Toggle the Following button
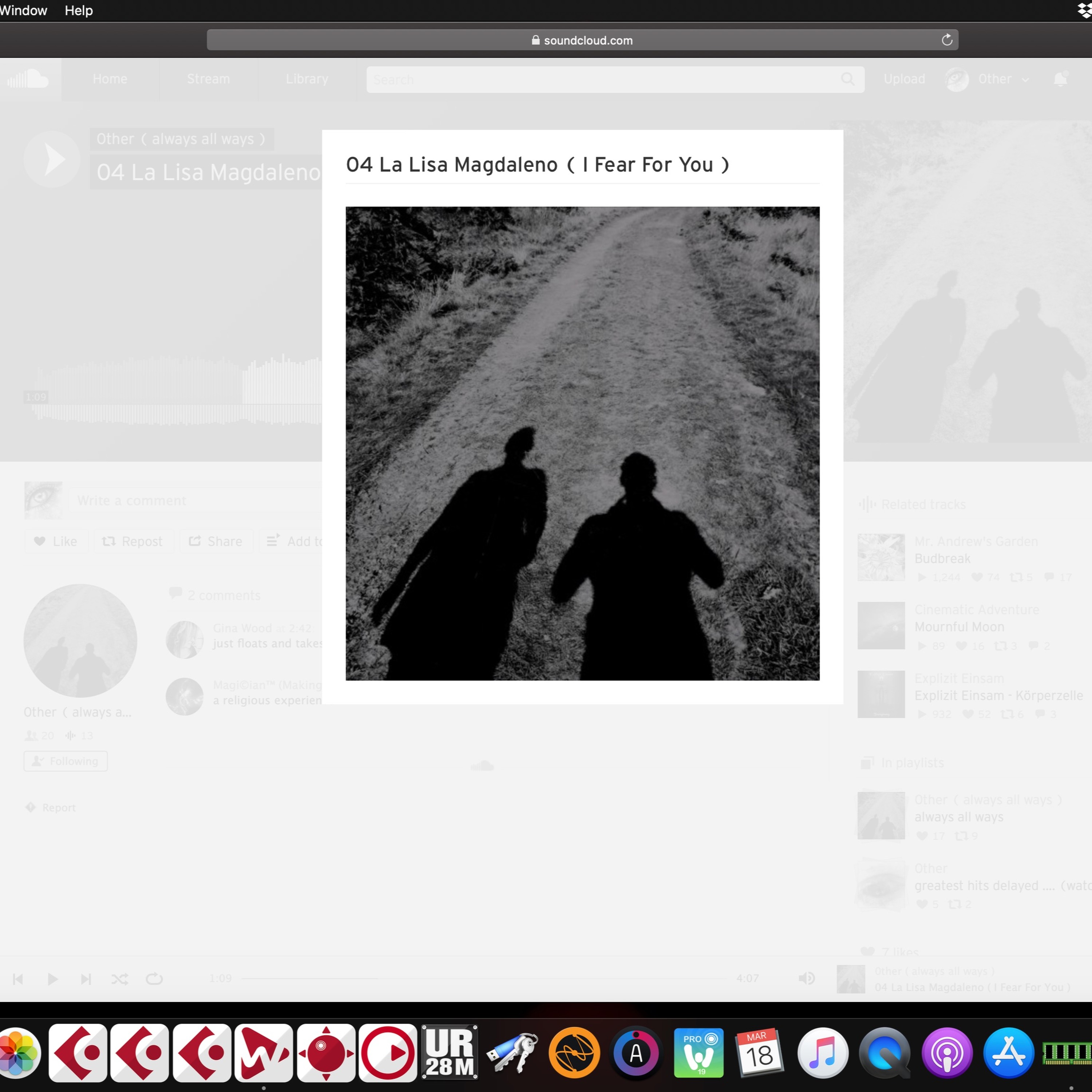Screen dimensions: 1092x1092 [x=66, y=761]
